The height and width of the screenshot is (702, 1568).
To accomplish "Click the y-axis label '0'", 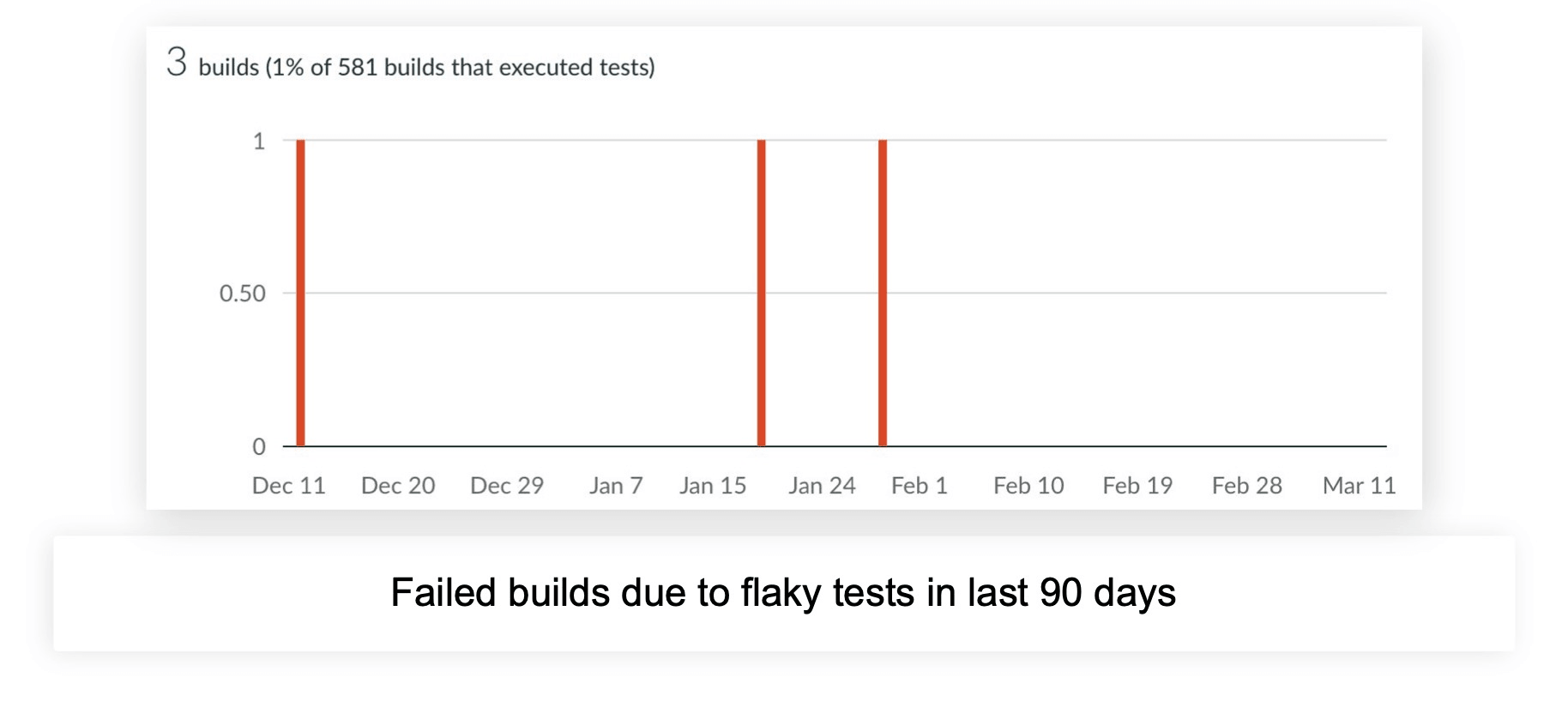I will click(258, 446).
